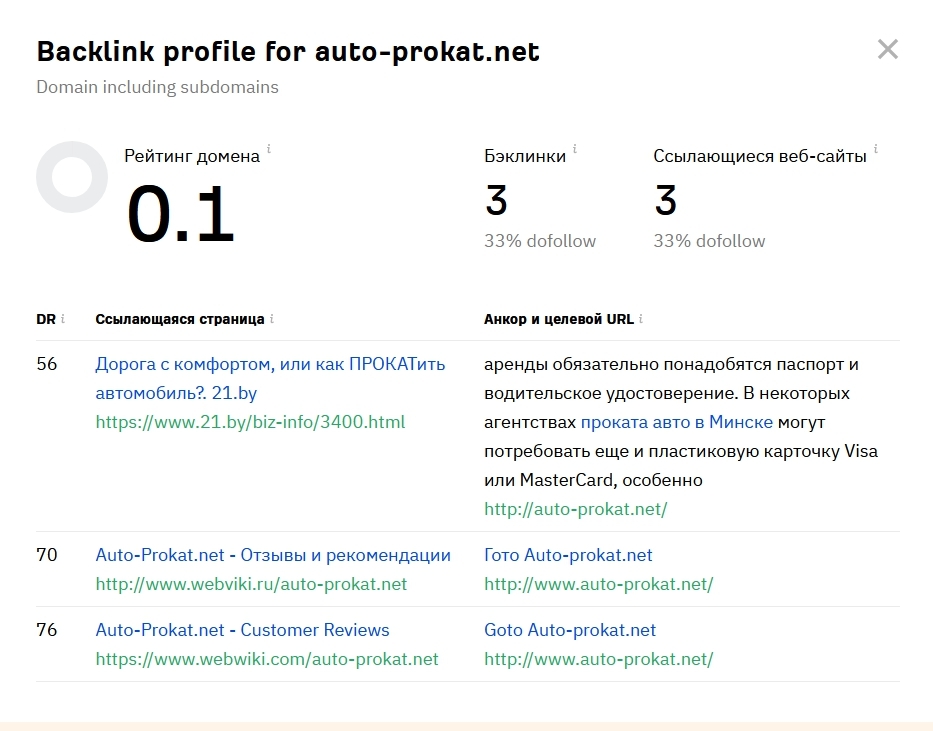Open the 21.by biz-info URL
Viewport: 933px width, 731px height.
point(251,422)
